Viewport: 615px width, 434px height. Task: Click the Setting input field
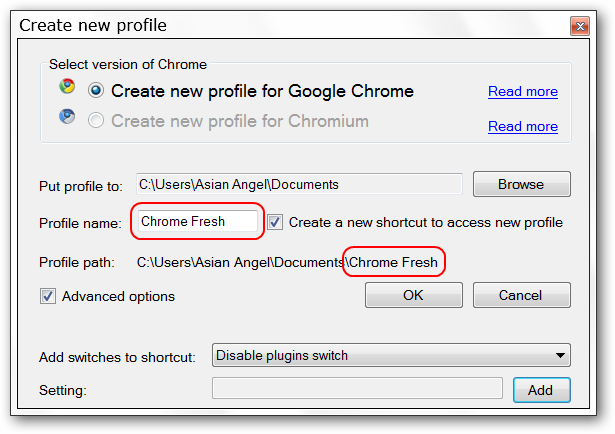[x=357, y=389]
